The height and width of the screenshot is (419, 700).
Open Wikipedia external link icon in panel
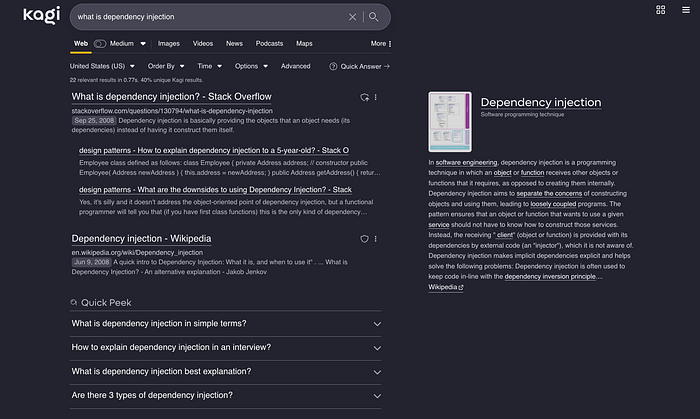click(x=461, y=288)
